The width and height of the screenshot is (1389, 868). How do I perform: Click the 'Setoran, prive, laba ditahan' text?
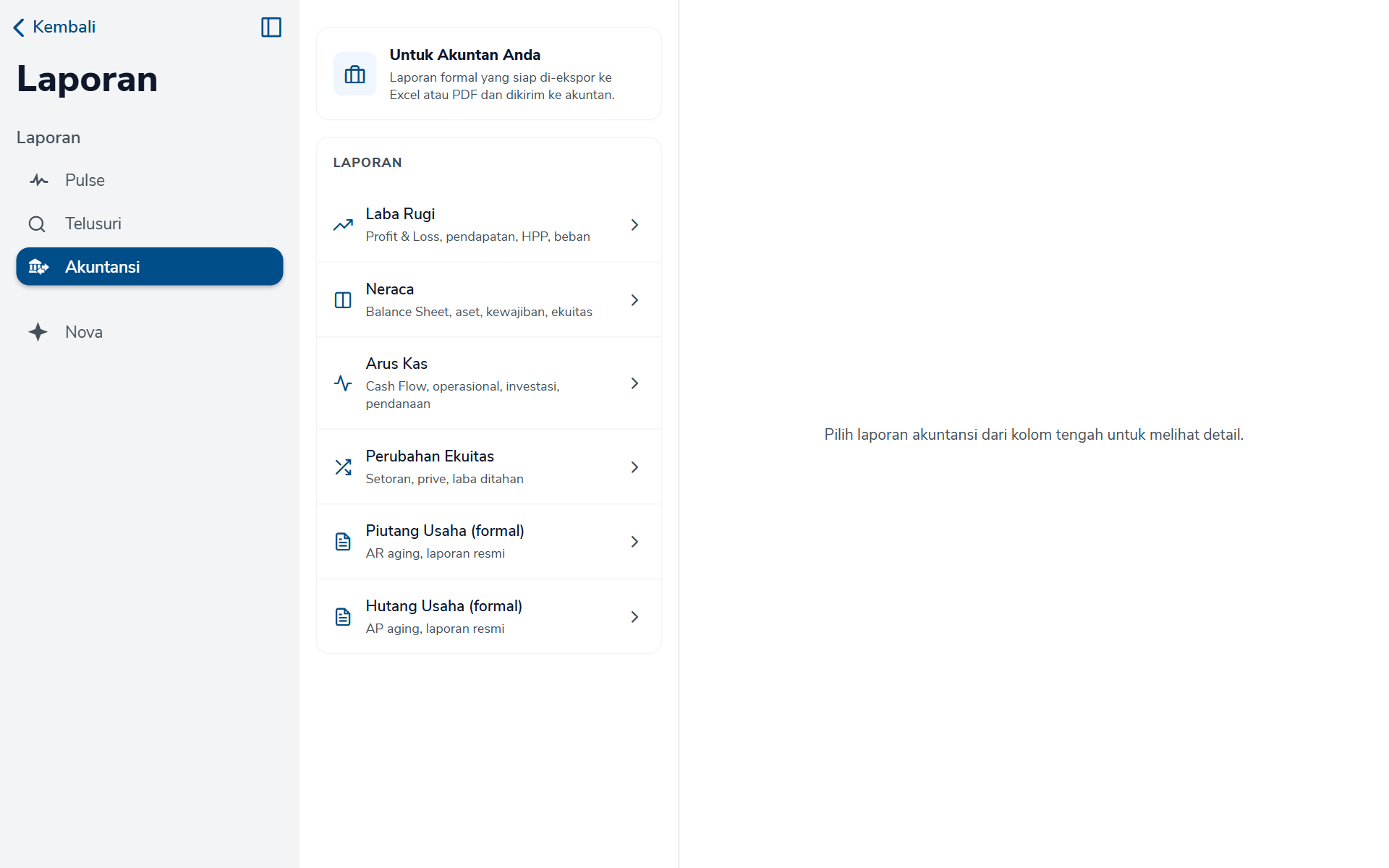(445, 479)
